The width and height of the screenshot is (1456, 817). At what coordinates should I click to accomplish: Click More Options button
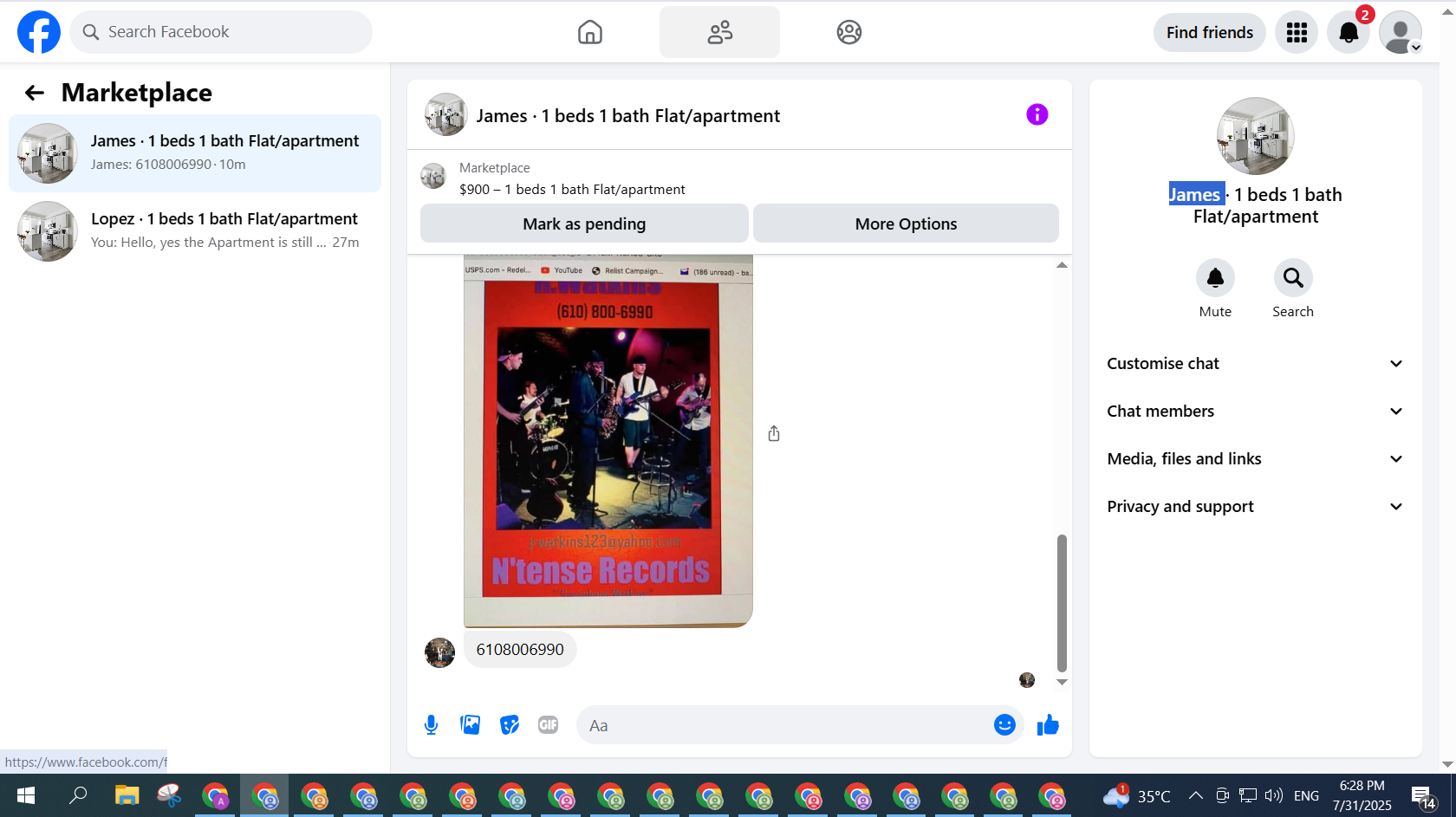[906, 224]
